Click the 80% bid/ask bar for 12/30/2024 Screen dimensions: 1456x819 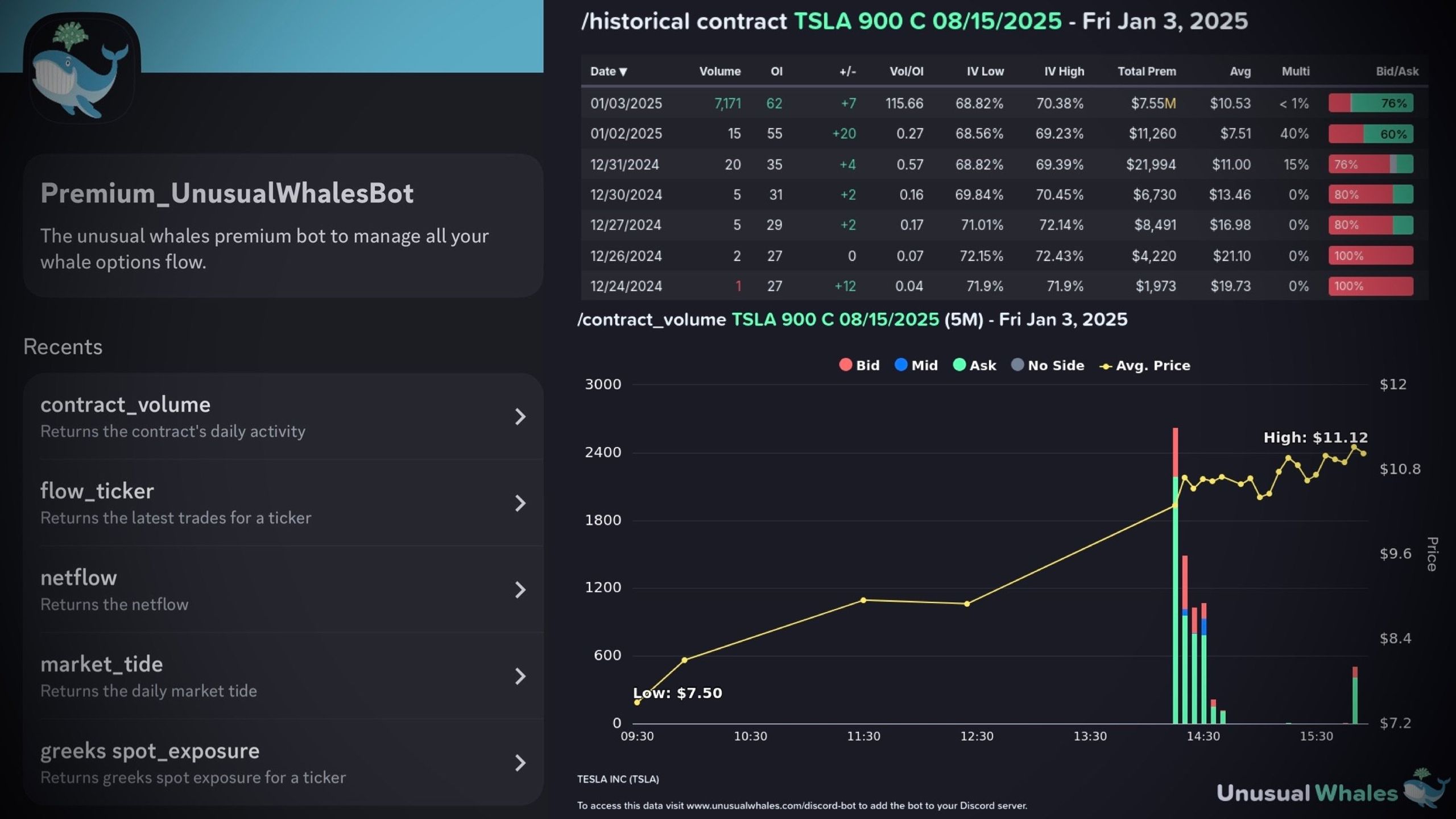tap(1371, 195)
